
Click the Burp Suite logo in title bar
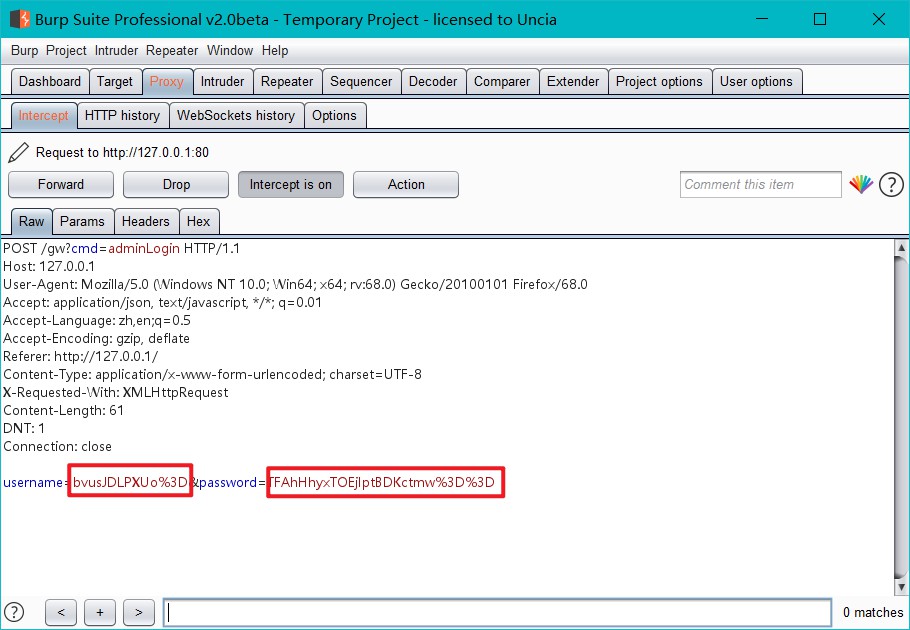tap(20, 19)
